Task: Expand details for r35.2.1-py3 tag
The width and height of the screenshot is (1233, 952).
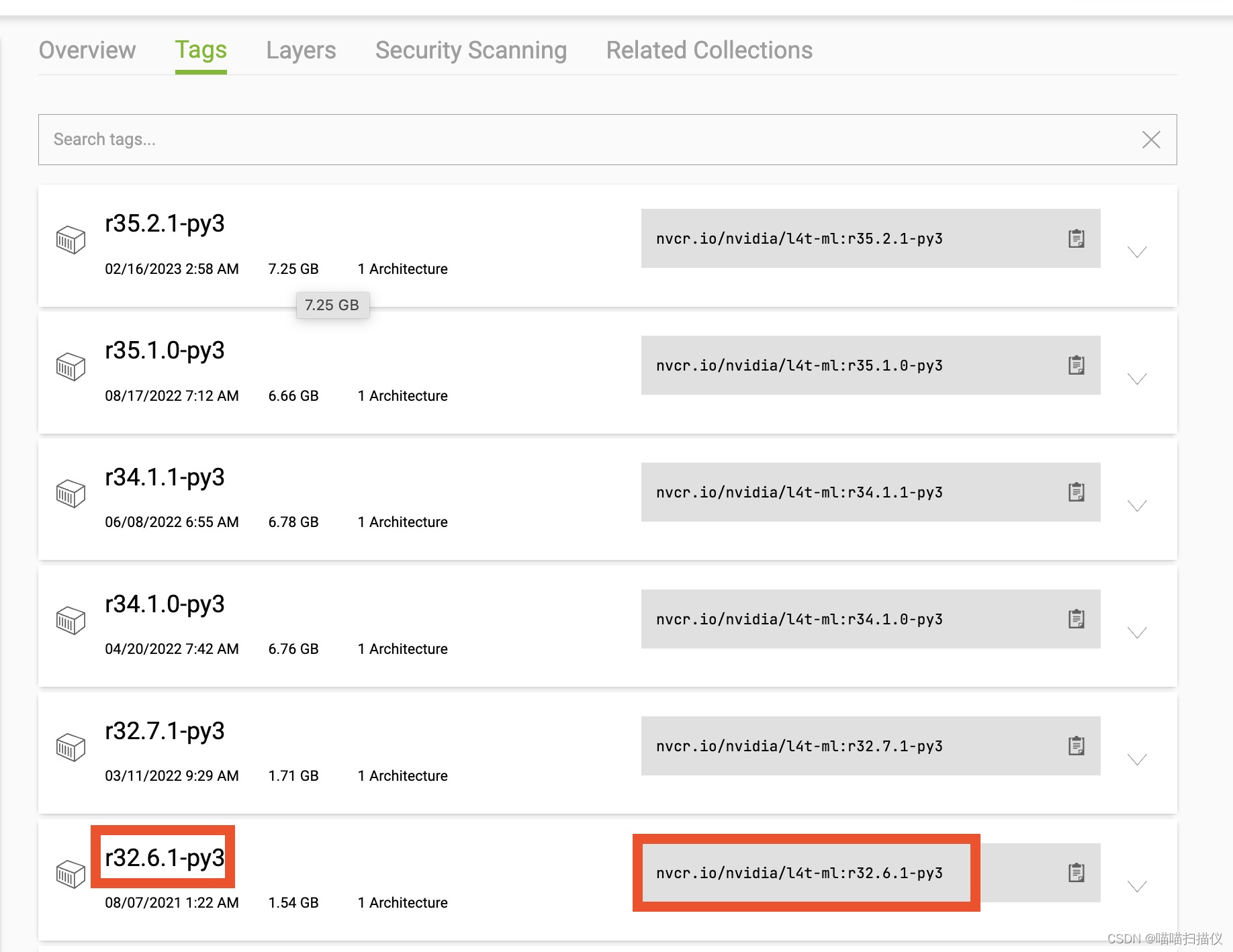Action: point(1137,252)
